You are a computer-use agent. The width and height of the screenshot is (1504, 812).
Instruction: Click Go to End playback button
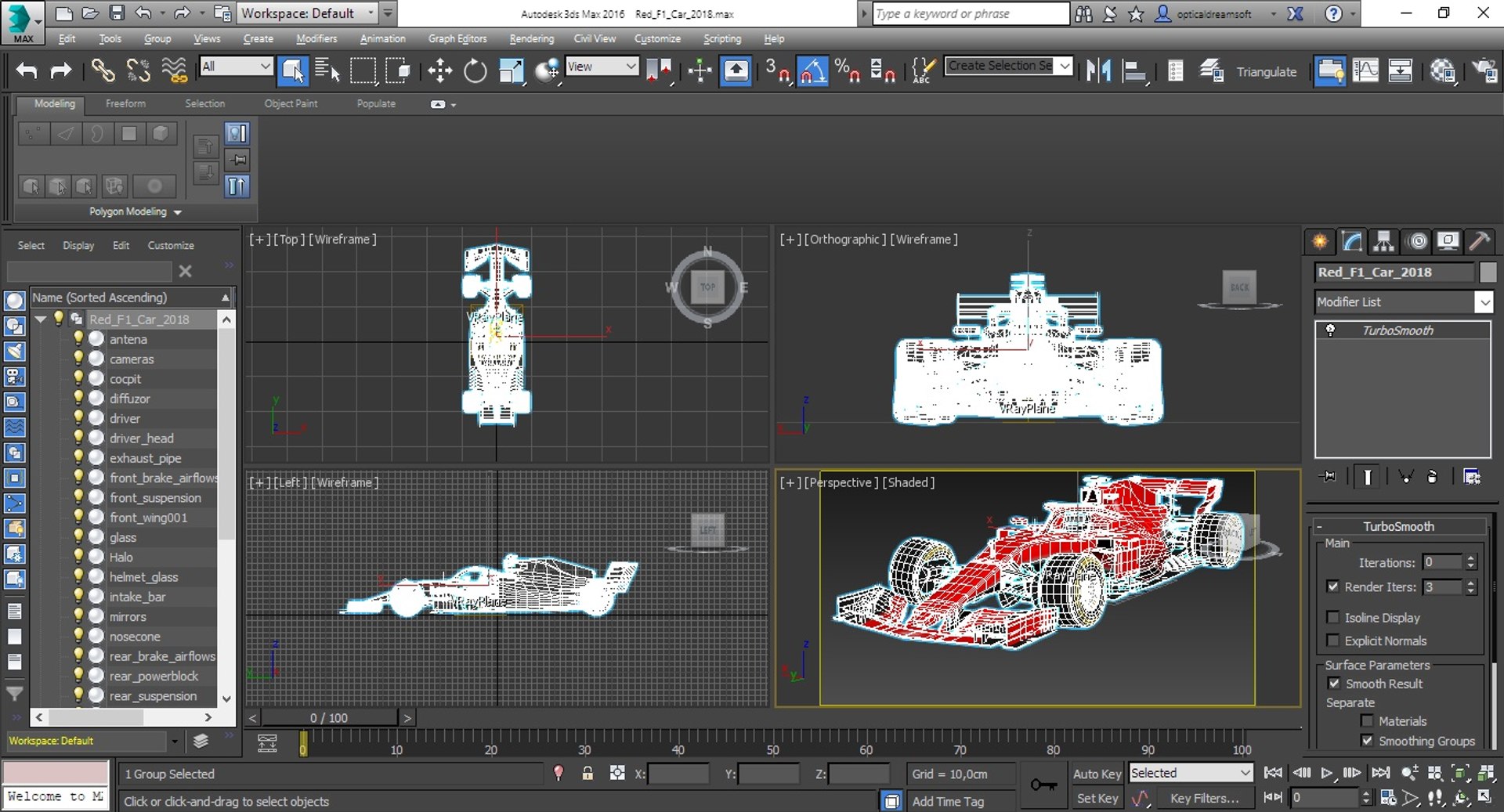(x=1381, y=773)
